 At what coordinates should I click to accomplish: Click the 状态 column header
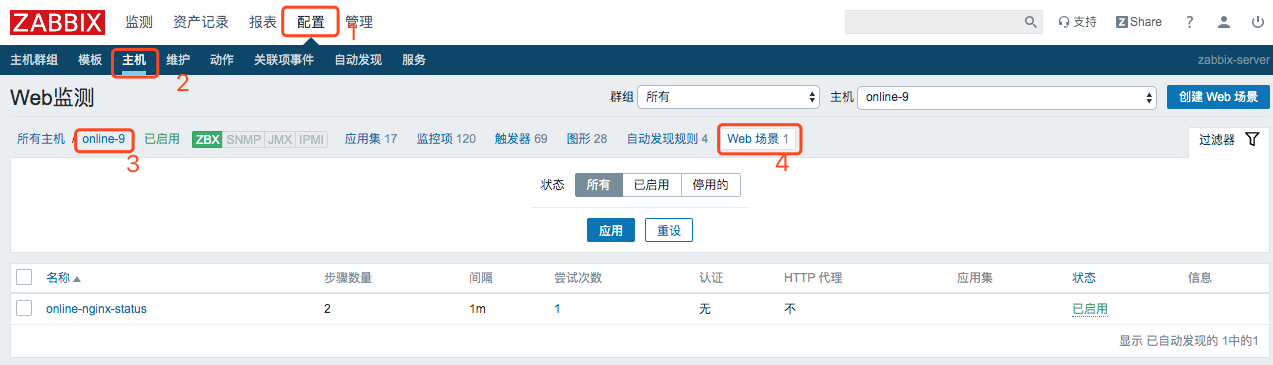[x=1084, y=277]
